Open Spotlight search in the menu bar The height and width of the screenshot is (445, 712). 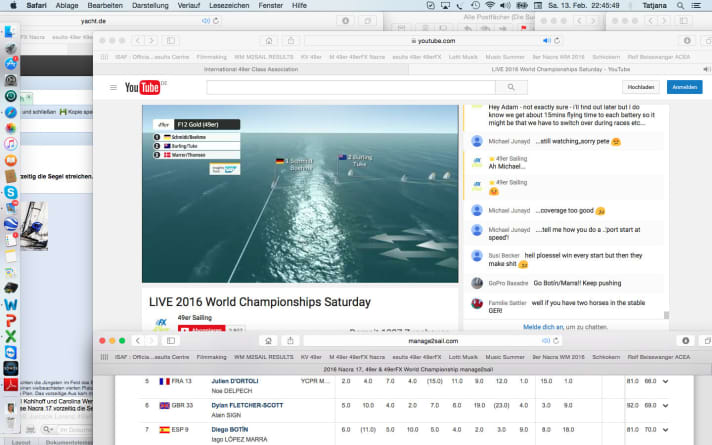[680, 5]
